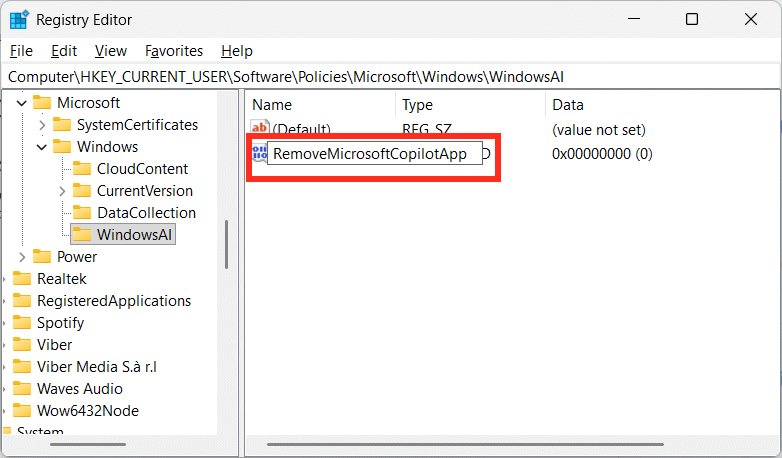782x458 pixels.
Task: Open the Favorites menu
Action: click(174, 51)
